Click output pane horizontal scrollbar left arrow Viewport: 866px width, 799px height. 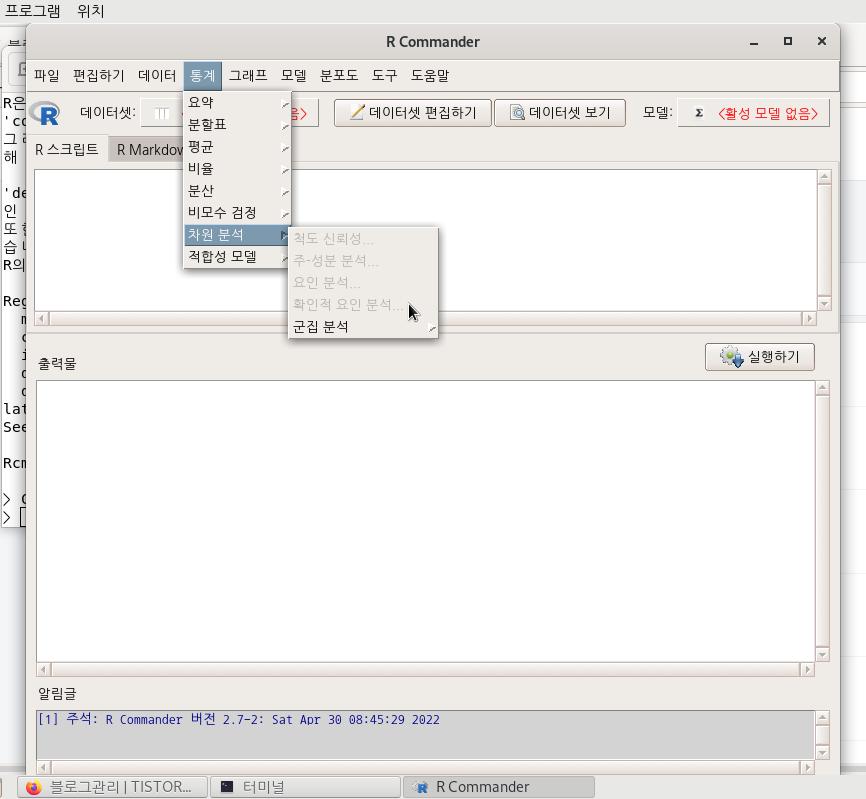43,670
